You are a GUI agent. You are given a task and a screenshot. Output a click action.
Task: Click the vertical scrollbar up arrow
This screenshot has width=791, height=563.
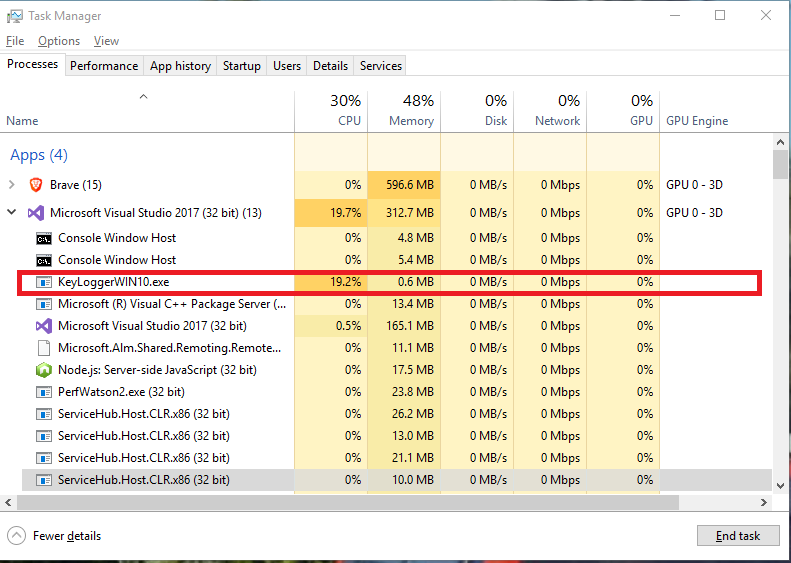[780, 143]
